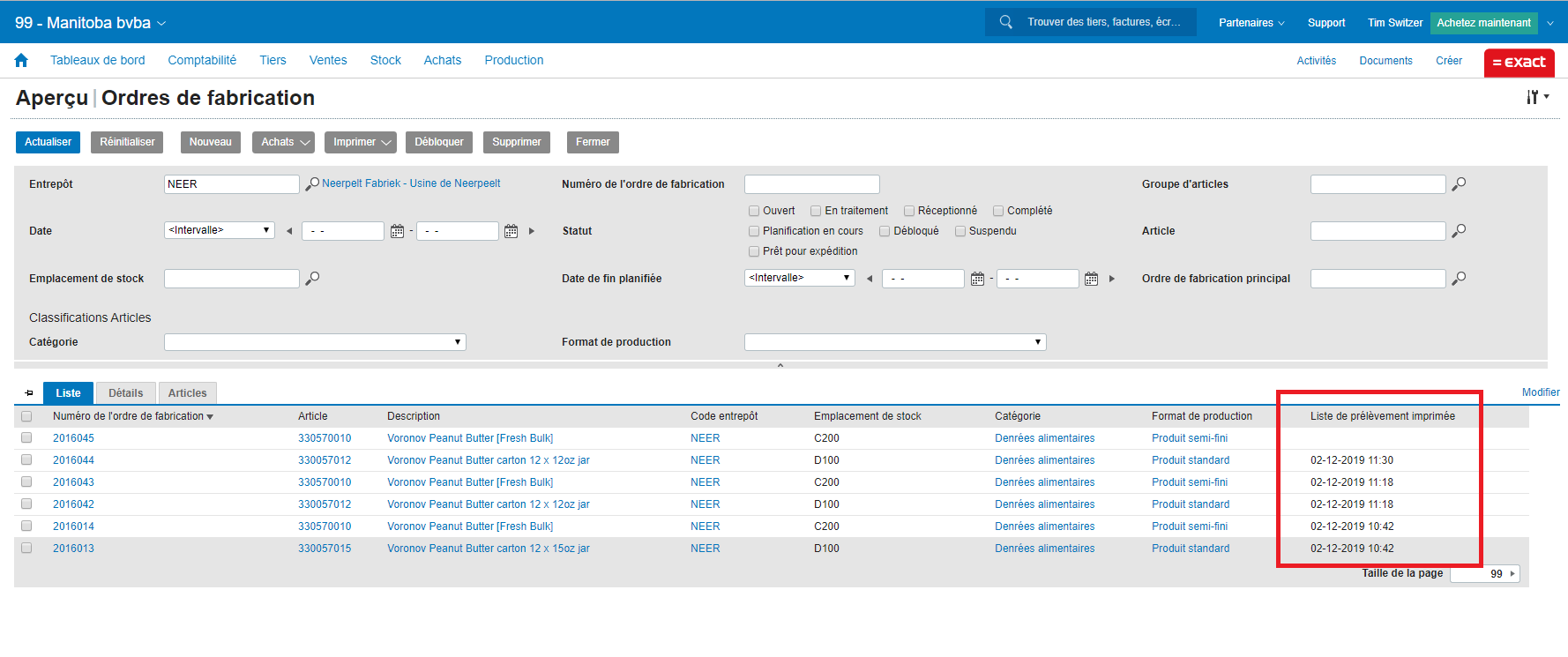Open calendar for Date de fin planifiée start
The width and height of the screenshot is (1568, 657).
click(977, 279)
